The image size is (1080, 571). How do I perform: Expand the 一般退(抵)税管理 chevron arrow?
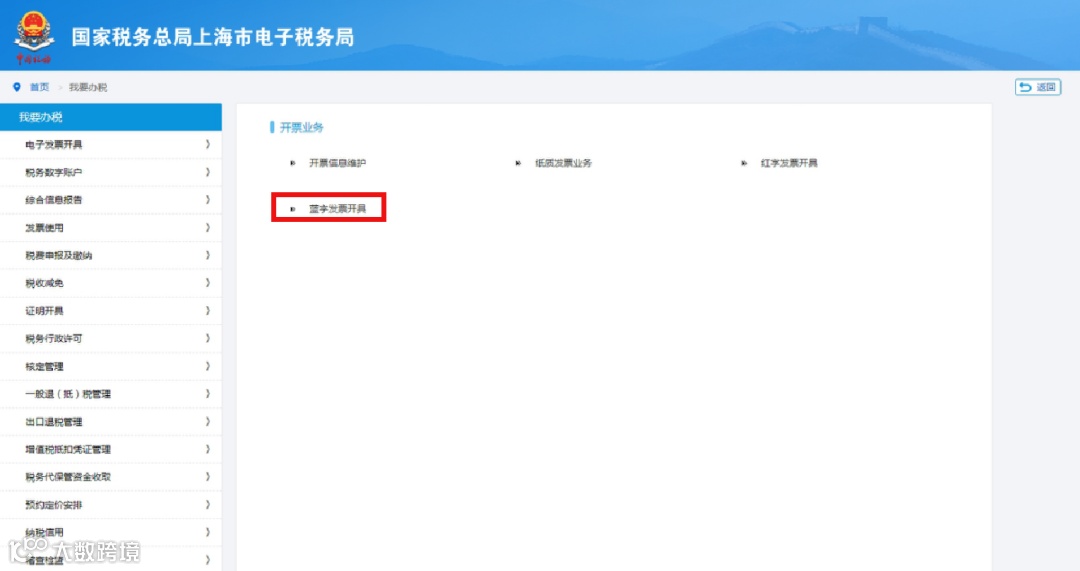coord(207,394)
